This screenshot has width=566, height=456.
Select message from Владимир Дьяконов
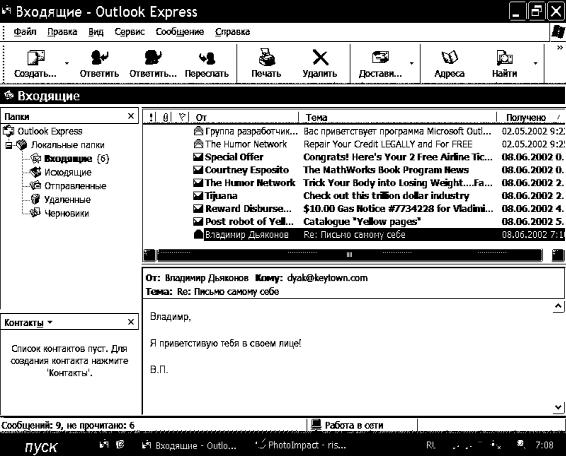[354, 235]
